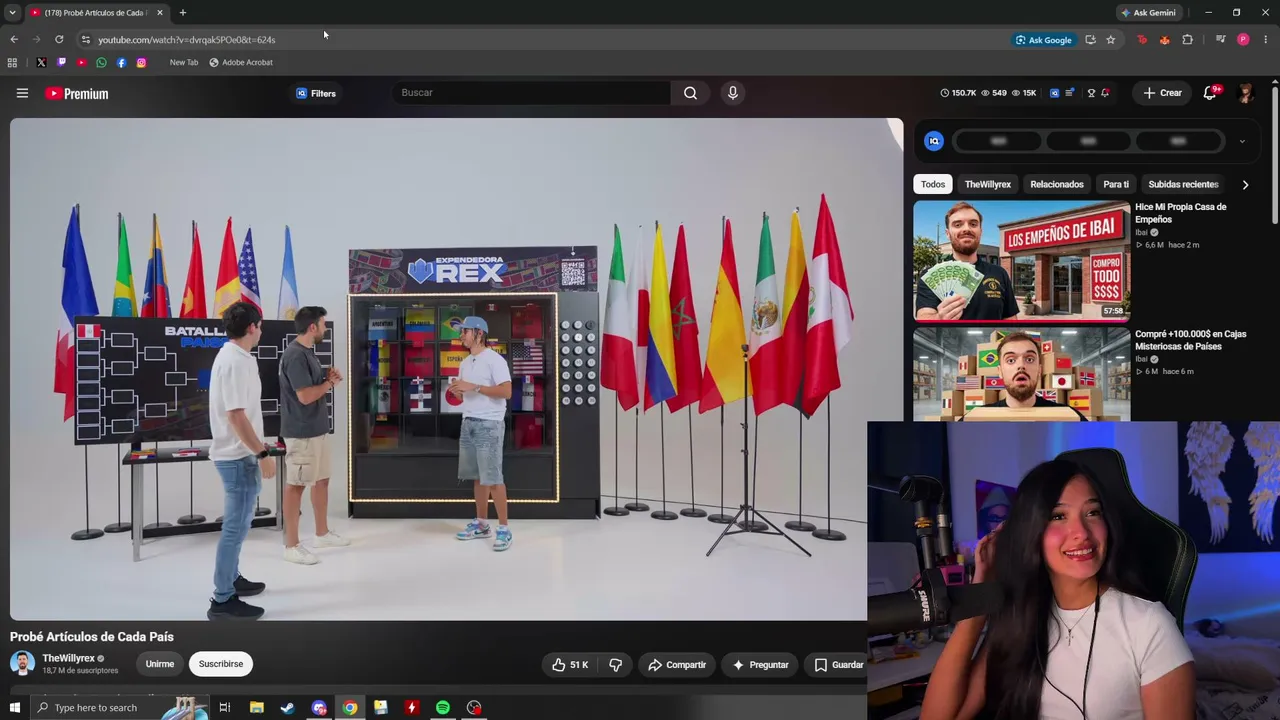Open the new tab plus button
The height and width of the screenshot is (720, 1280).
pyautogui.click(x=182, y=13)
